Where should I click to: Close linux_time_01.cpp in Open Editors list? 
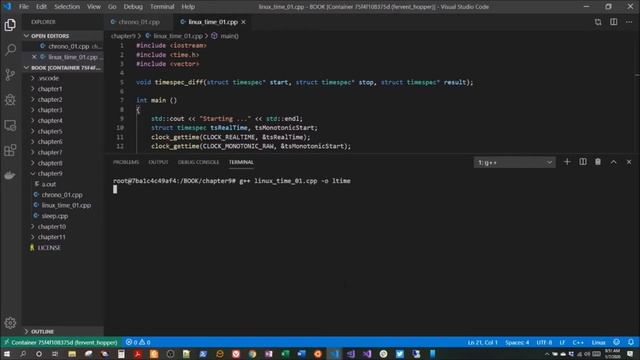34,57
